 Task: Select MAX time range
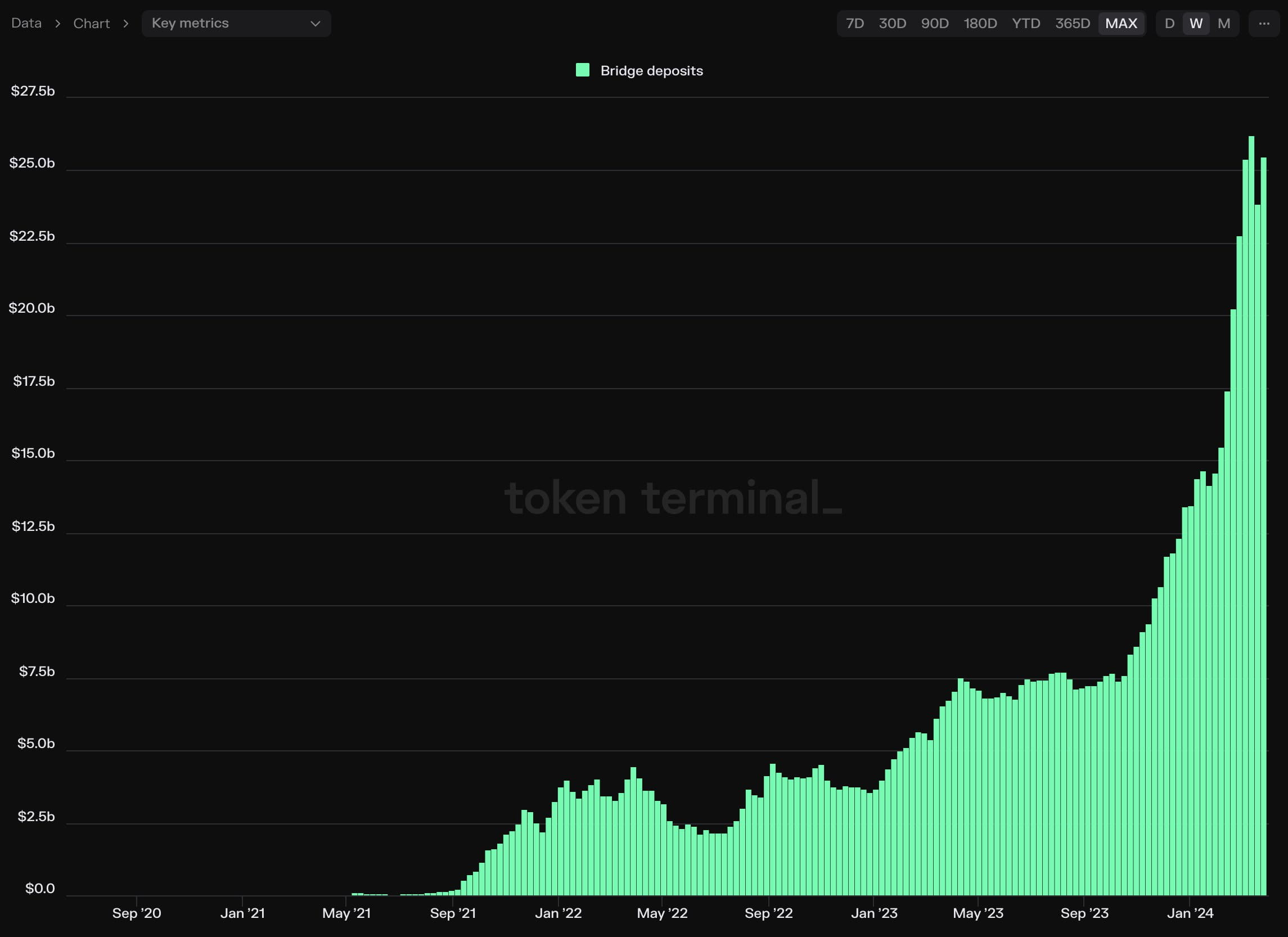pos(1121,23)
